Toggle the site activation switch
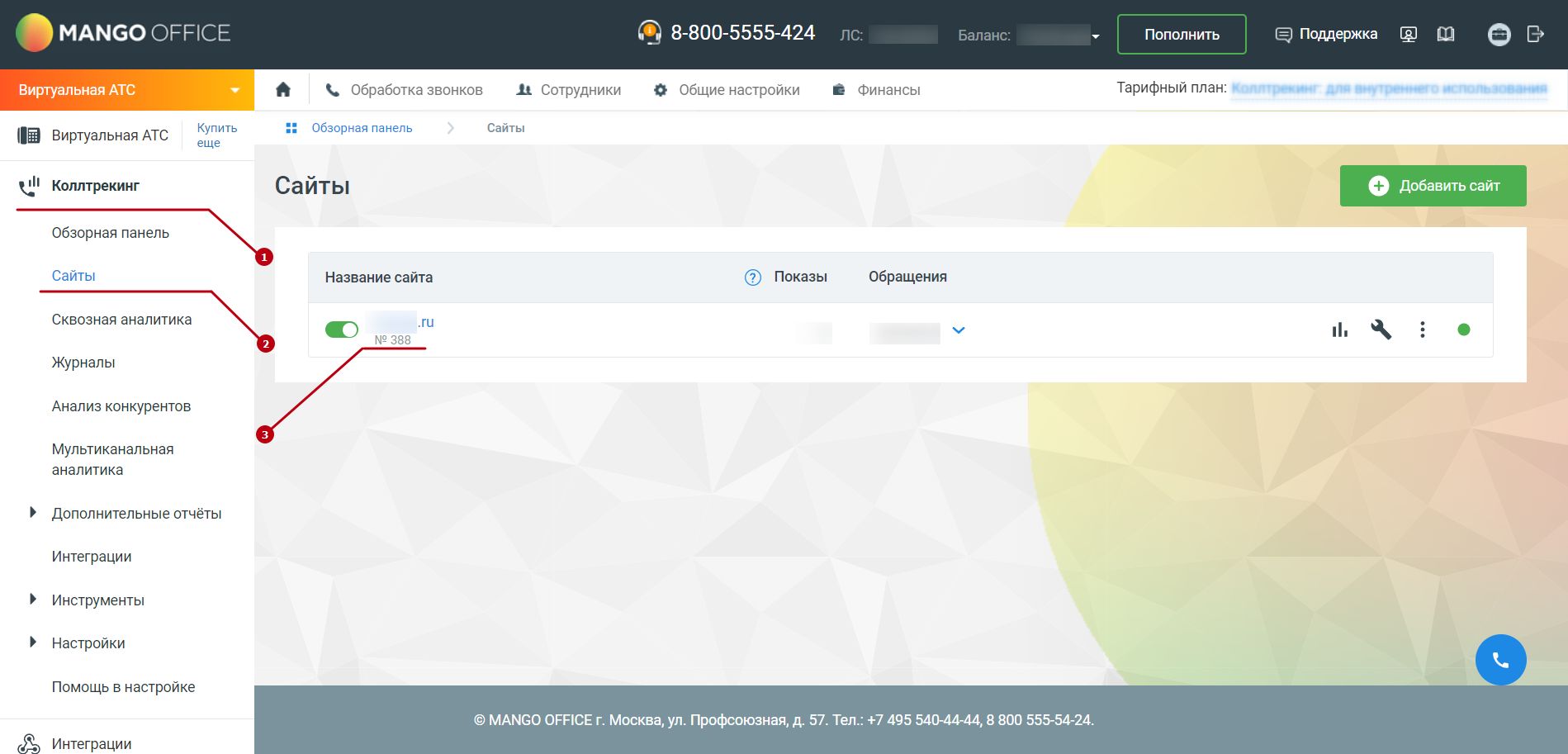The height and width of the screenshot is (754, 1568). [x=341, y=329]
